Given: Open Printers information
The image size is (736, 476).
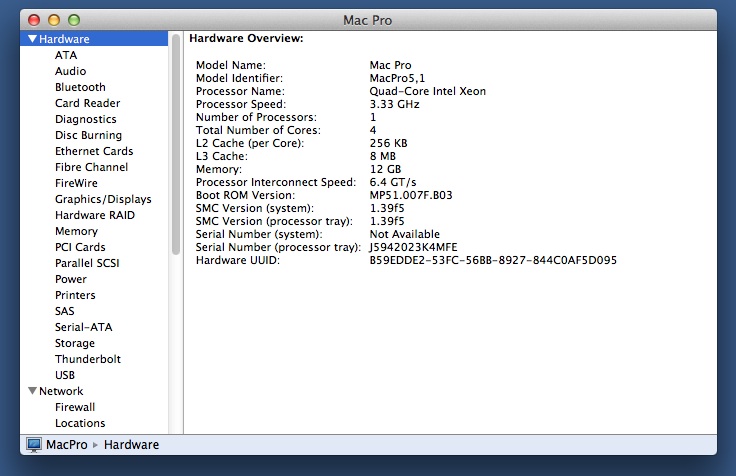Looking at the screenshot, I should tap(75, 295).
